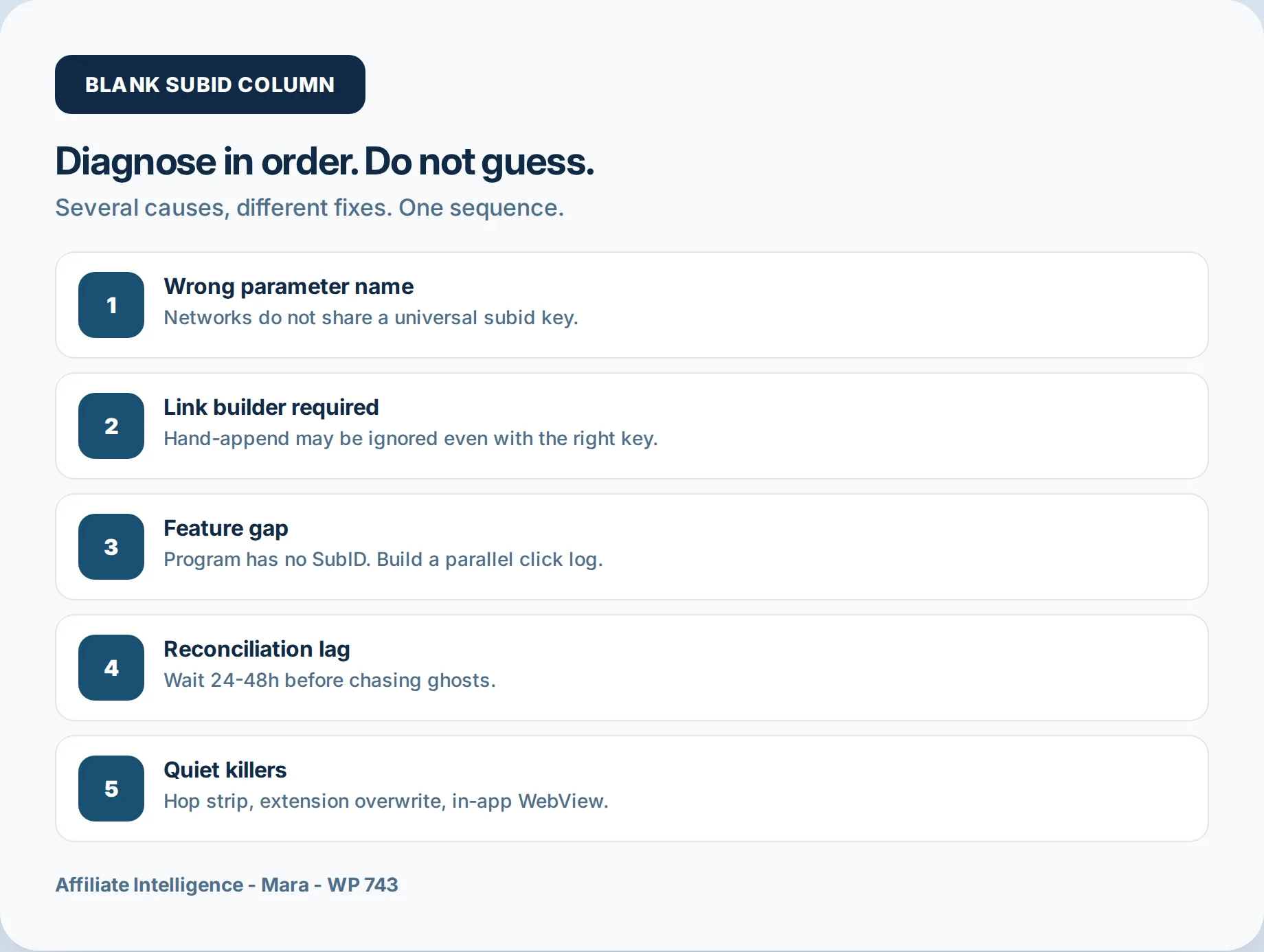Click the Affiliate Intelligence footer text

tap(227, 885)
